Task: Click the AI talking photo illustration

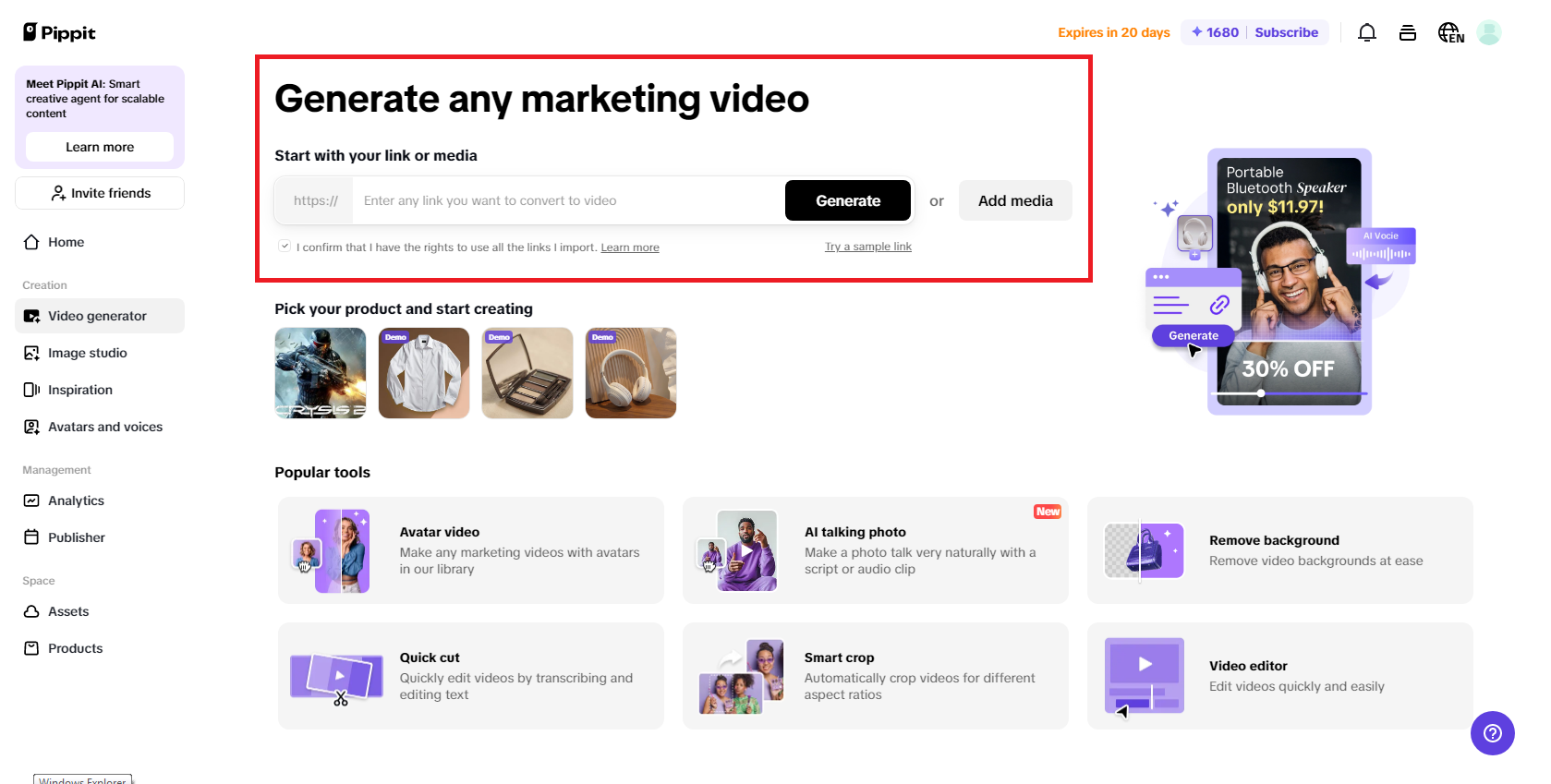Action: (x=736, y=551)
